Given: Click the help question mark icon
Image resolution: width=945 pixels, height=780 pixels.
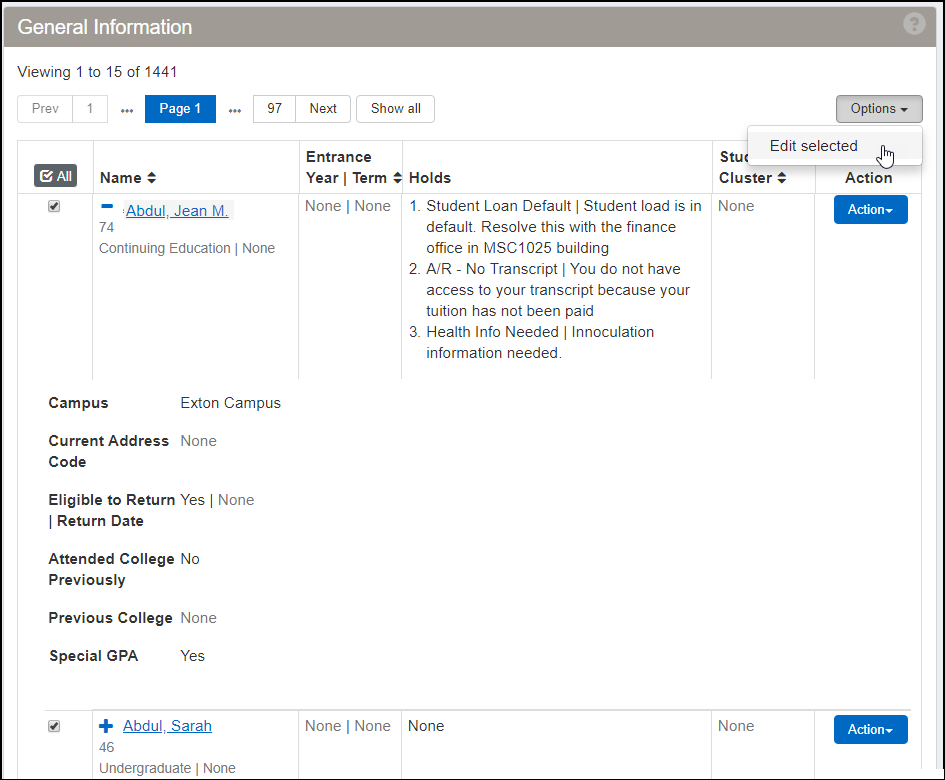Looking at the screenshot, I should (x=914, y=25).
